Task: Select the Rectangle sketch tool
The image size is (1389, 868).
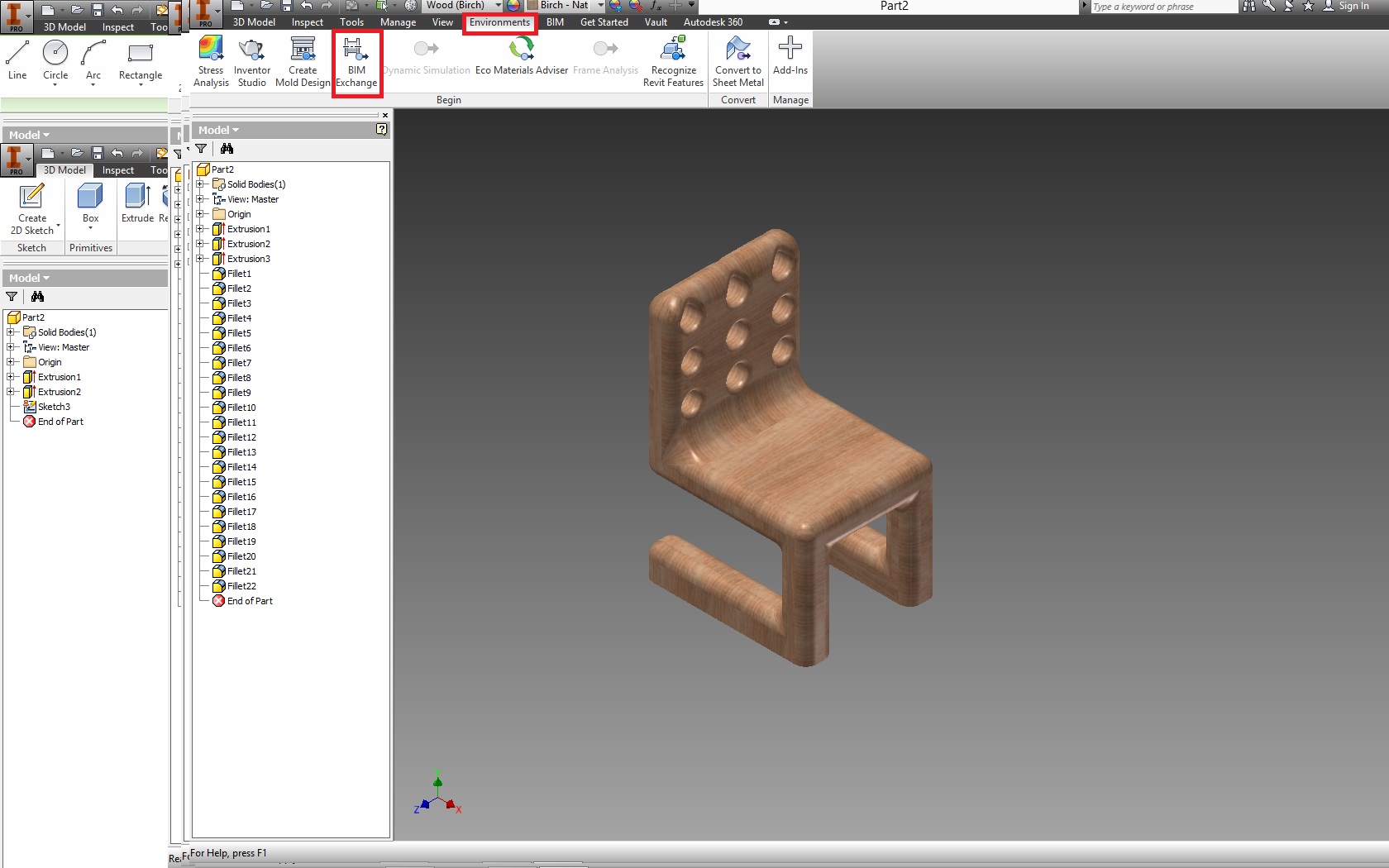Action: (141, 60)
